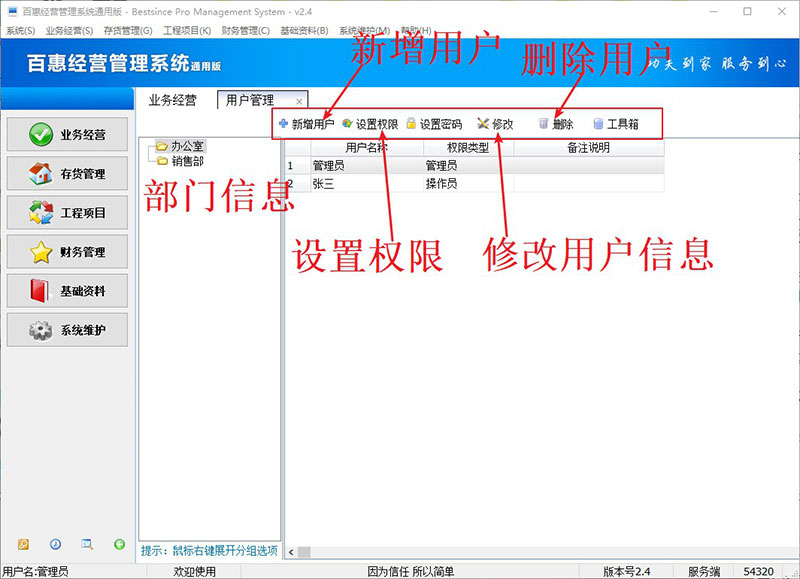800x579 pixels.
Task: Sort by the 权限类型 column header
Action: (468, 148)
